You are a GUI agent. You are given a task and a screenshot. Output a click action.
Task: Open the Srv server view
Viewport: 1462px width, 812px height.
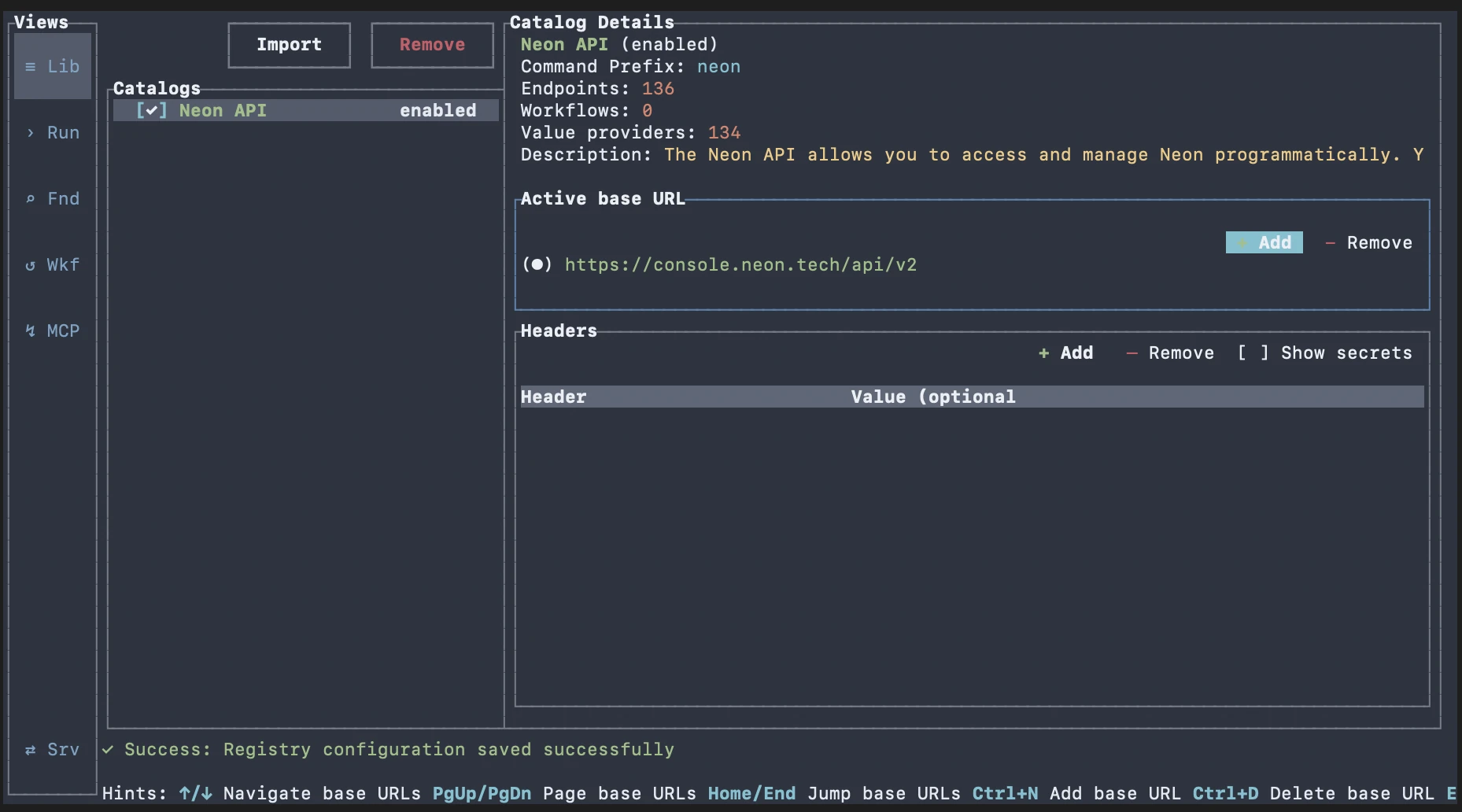(x=52, y=749)
